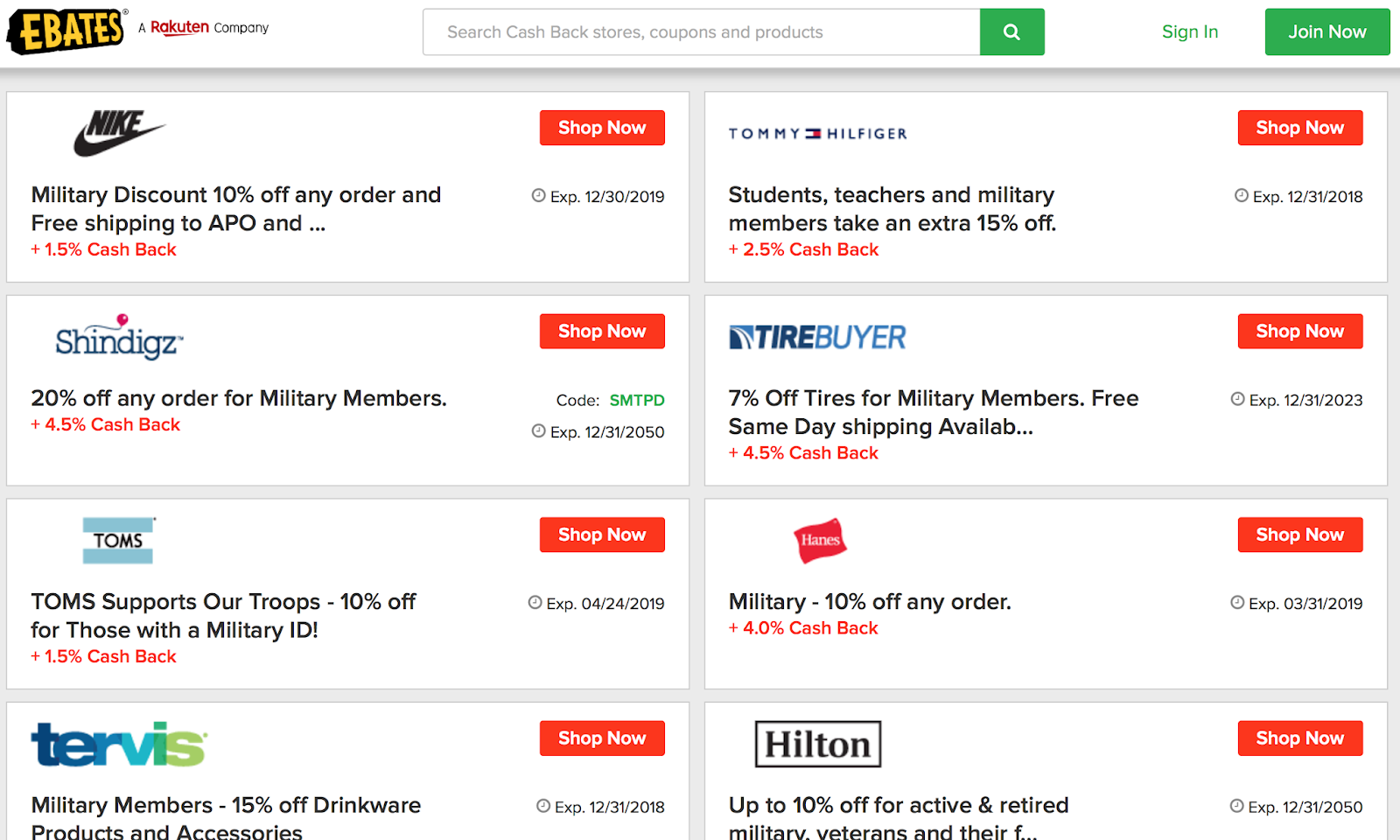
Task: Click the Tommy Hilfiger brand logo
Action: (x=816, y=133)
